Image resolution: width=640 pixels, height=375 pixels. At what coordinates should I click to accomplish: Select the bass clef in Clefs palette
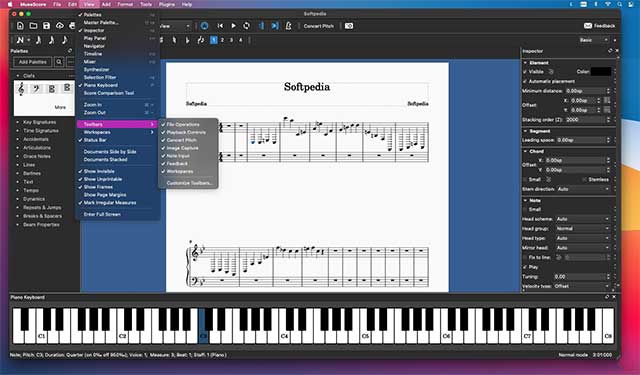[36, 89]
